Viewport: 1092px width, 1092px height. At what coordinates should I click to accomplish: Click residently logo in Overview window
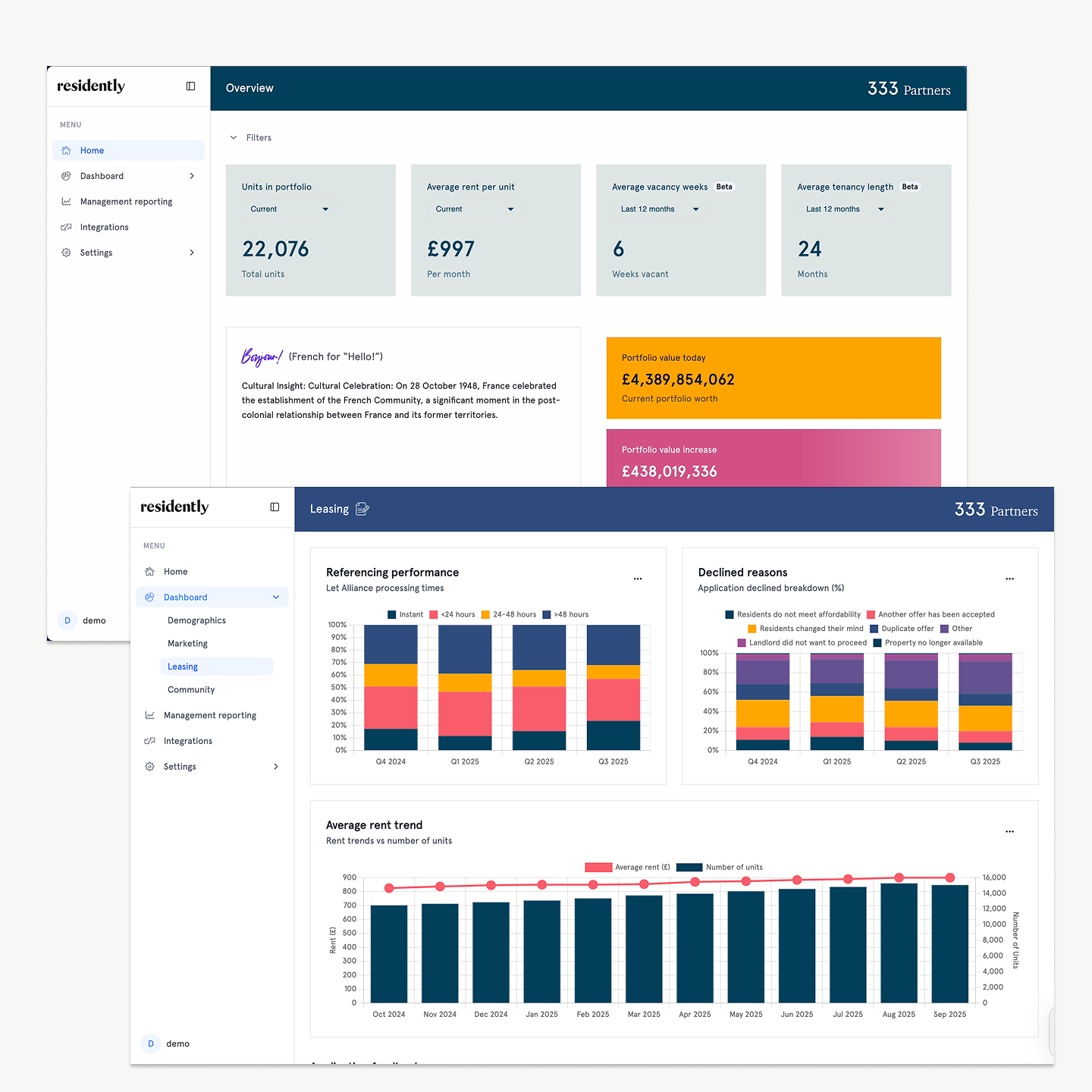(91, 86)
